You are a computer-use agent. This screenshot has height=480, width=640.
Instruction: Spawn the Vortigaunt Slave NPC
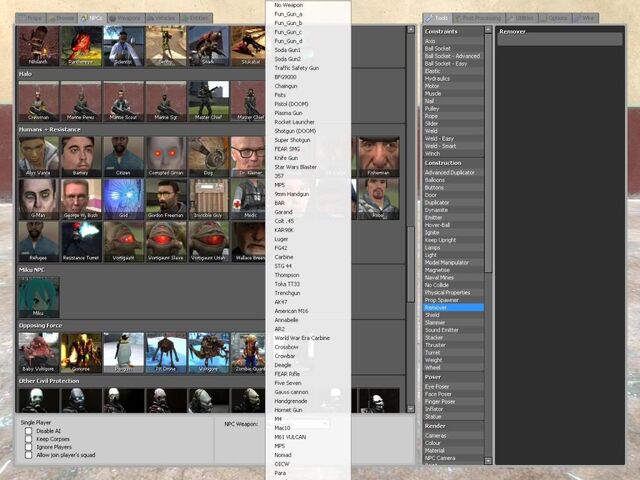(x=166, y=241)
